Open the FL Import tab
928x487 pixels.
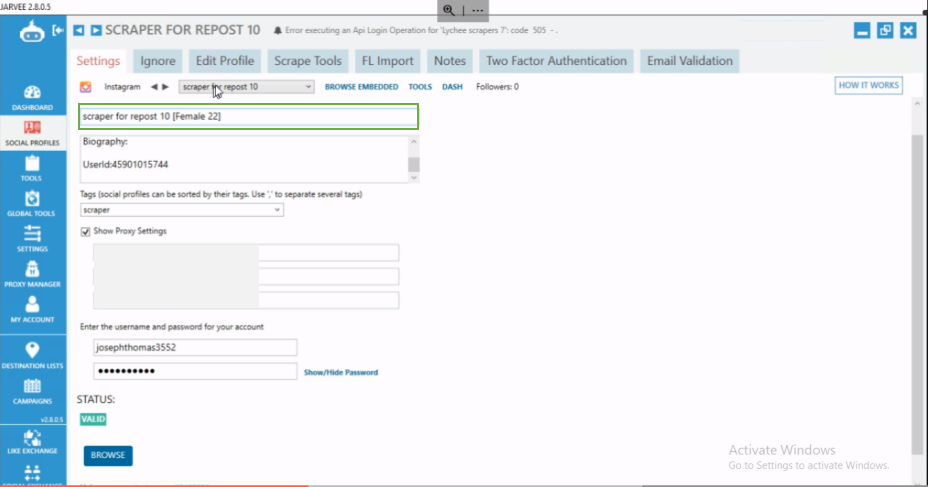[388, 61]
